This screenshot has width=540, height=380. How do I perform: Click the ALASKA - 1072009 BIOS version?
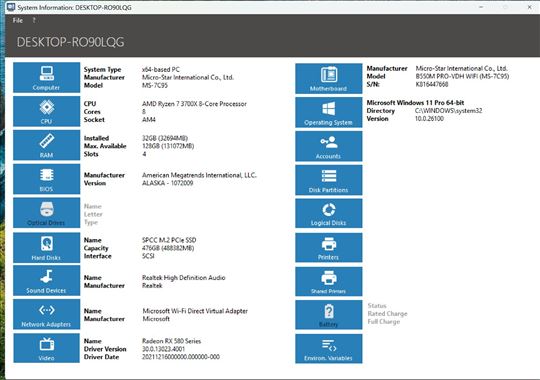[x=168, y=183]
